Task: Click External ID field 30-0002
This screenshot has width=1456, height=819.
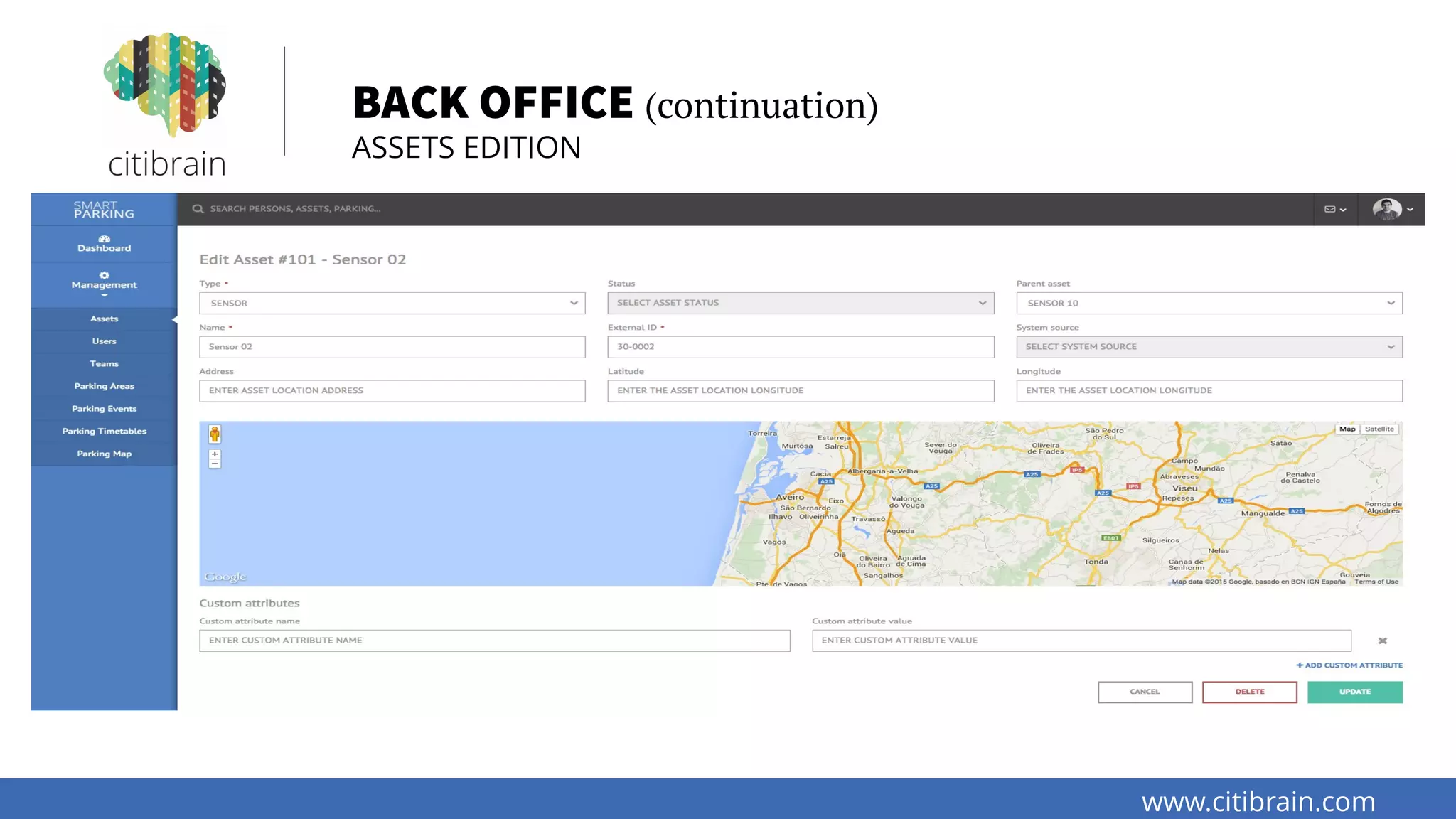Action: (x=801, y=347)
